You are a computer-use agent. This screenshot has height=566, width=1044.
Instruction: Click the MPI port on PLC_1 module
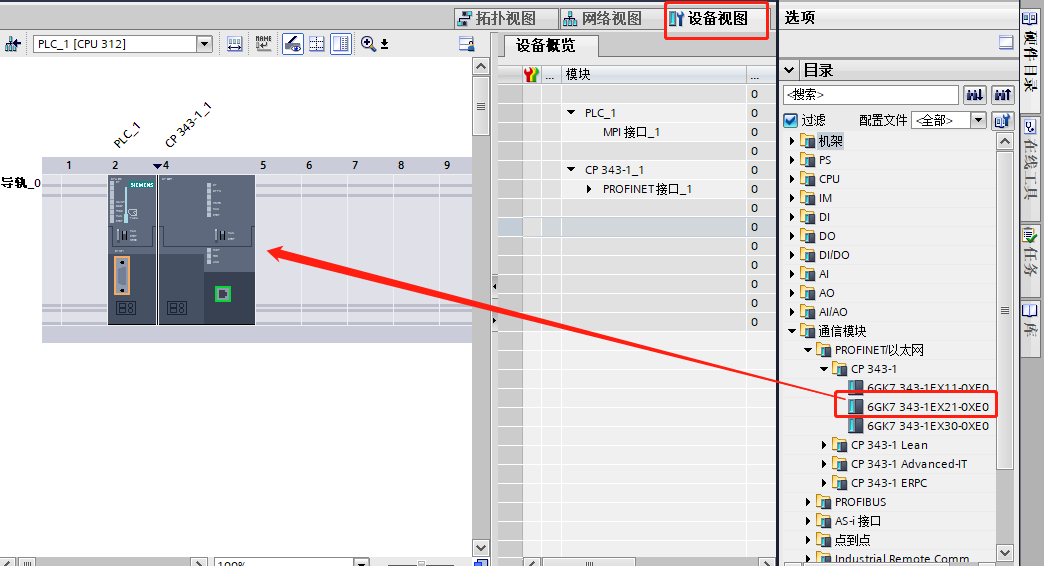click(122, 275)
